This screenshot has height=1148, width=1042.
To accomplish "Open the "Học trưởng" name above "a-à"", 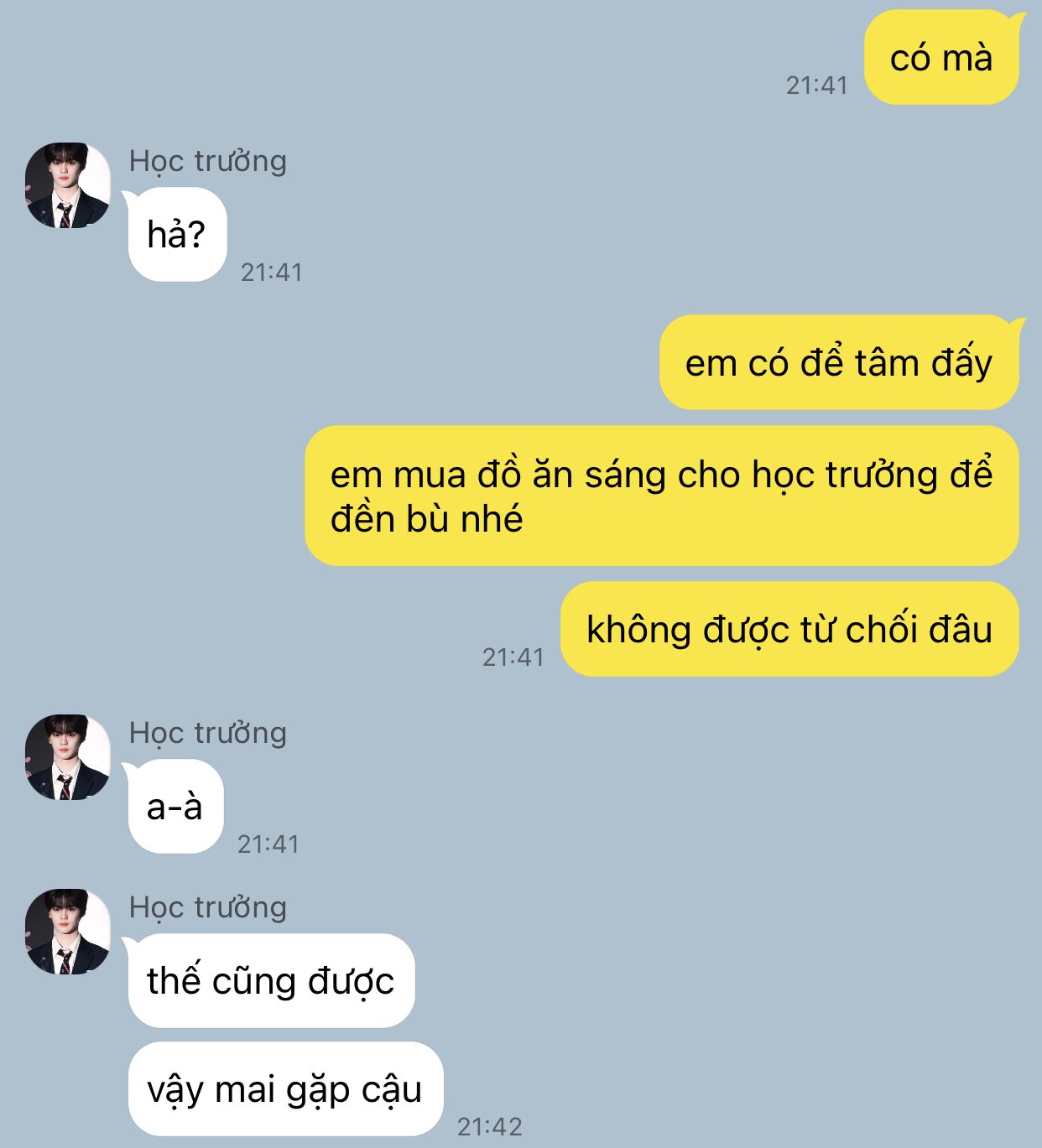I will click(208, 733).
